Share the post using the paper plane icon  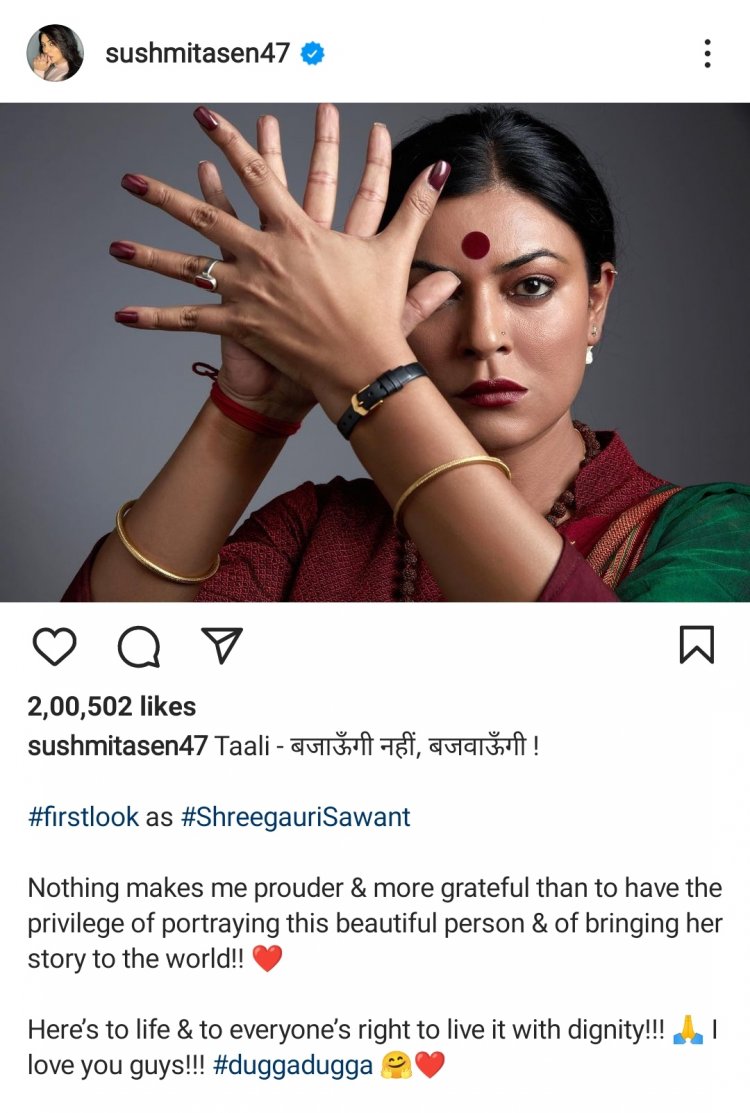222,645
